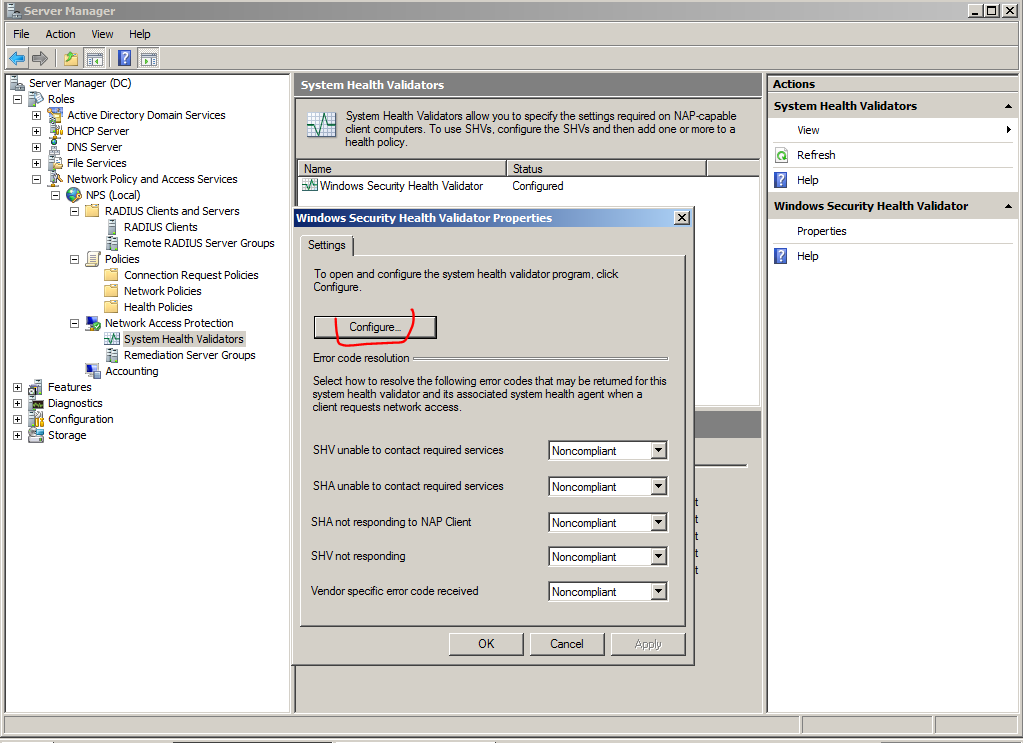This screenshot has height=743, width=1023.
Task: Toggle the Show/Hide Action Pane icon
Action: click(149, 59)
